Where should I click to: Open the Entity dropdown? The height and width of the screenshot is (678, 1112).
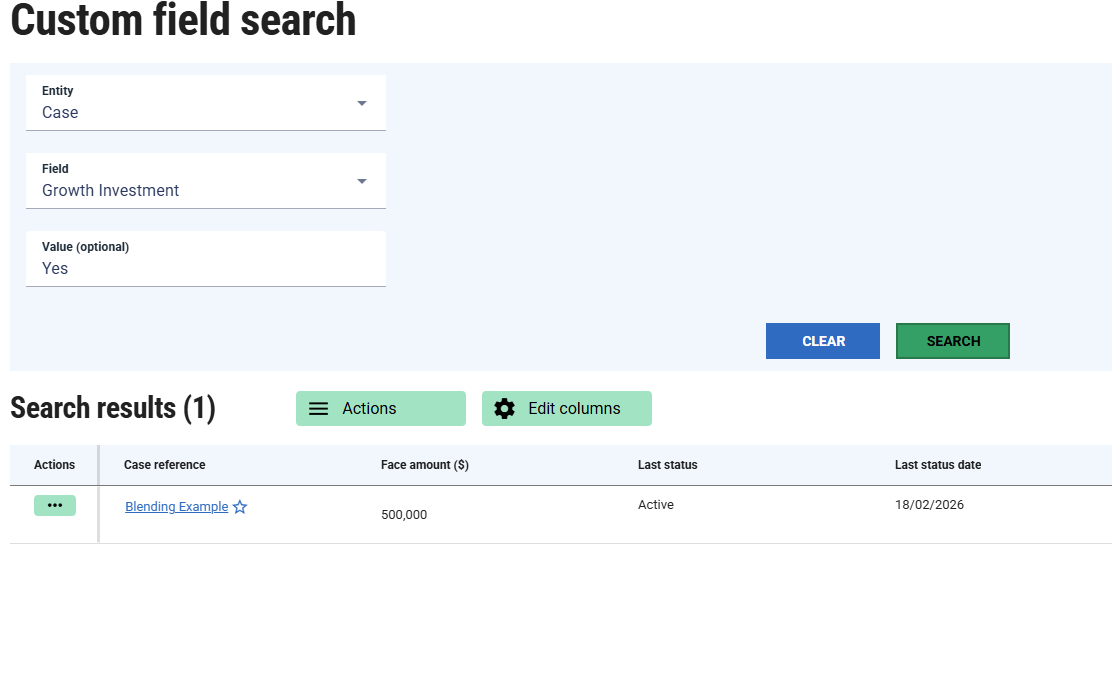[205, 103]
